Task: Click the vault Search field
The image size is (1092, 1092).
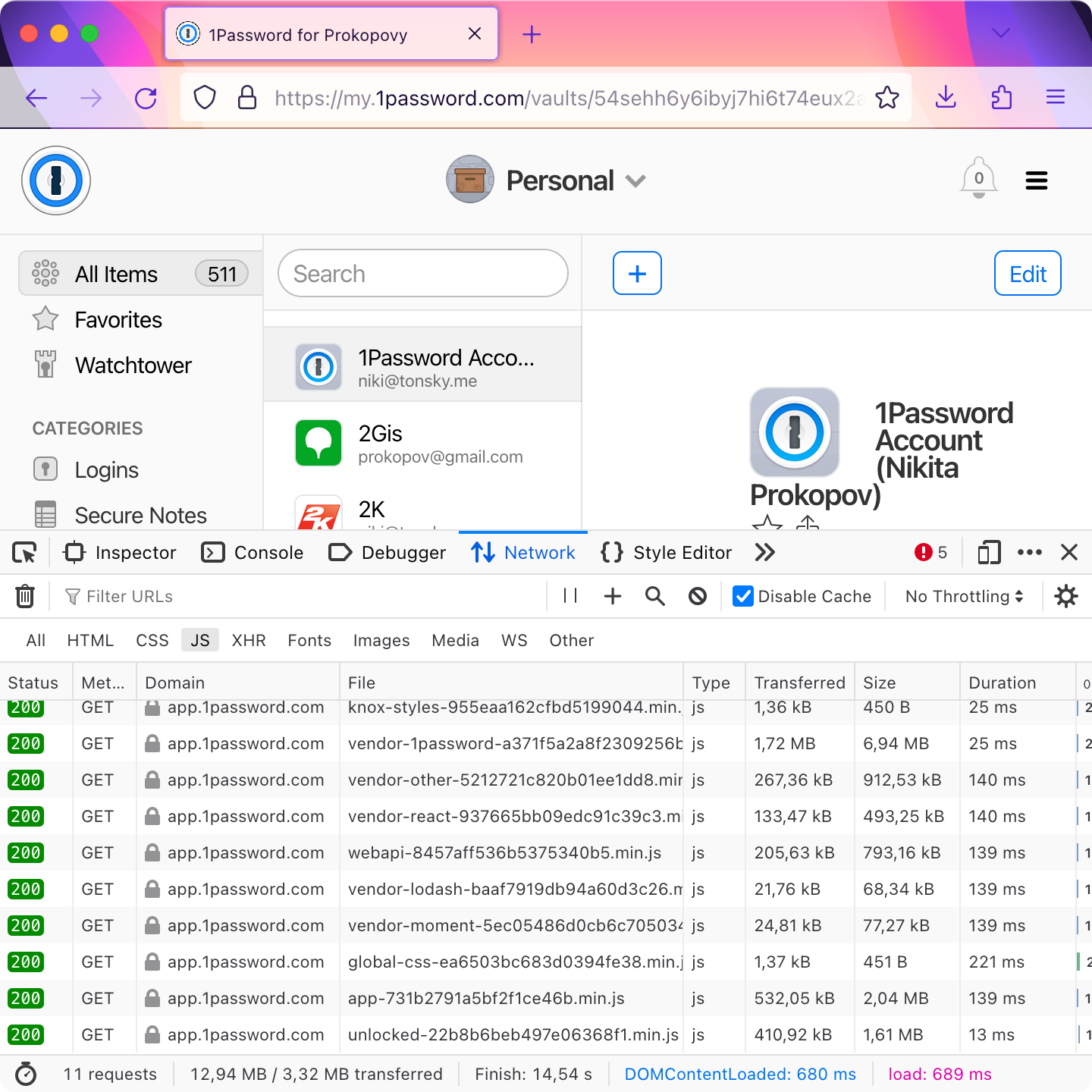Action: [x=423, y=274]
